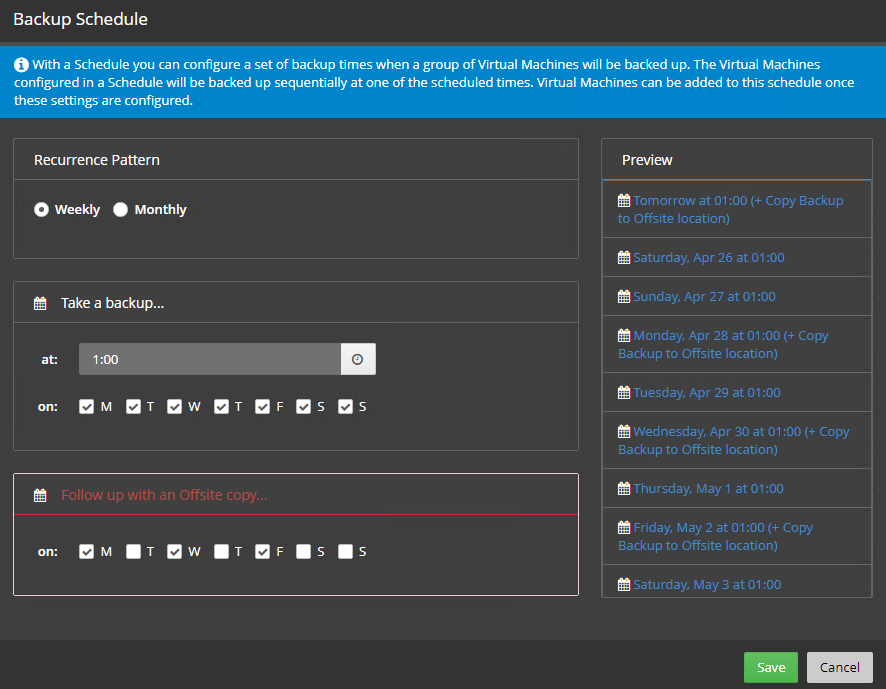Save the backup schedule
The height and width of the screenshot is (689, 886).
click(x=770, y=667)
